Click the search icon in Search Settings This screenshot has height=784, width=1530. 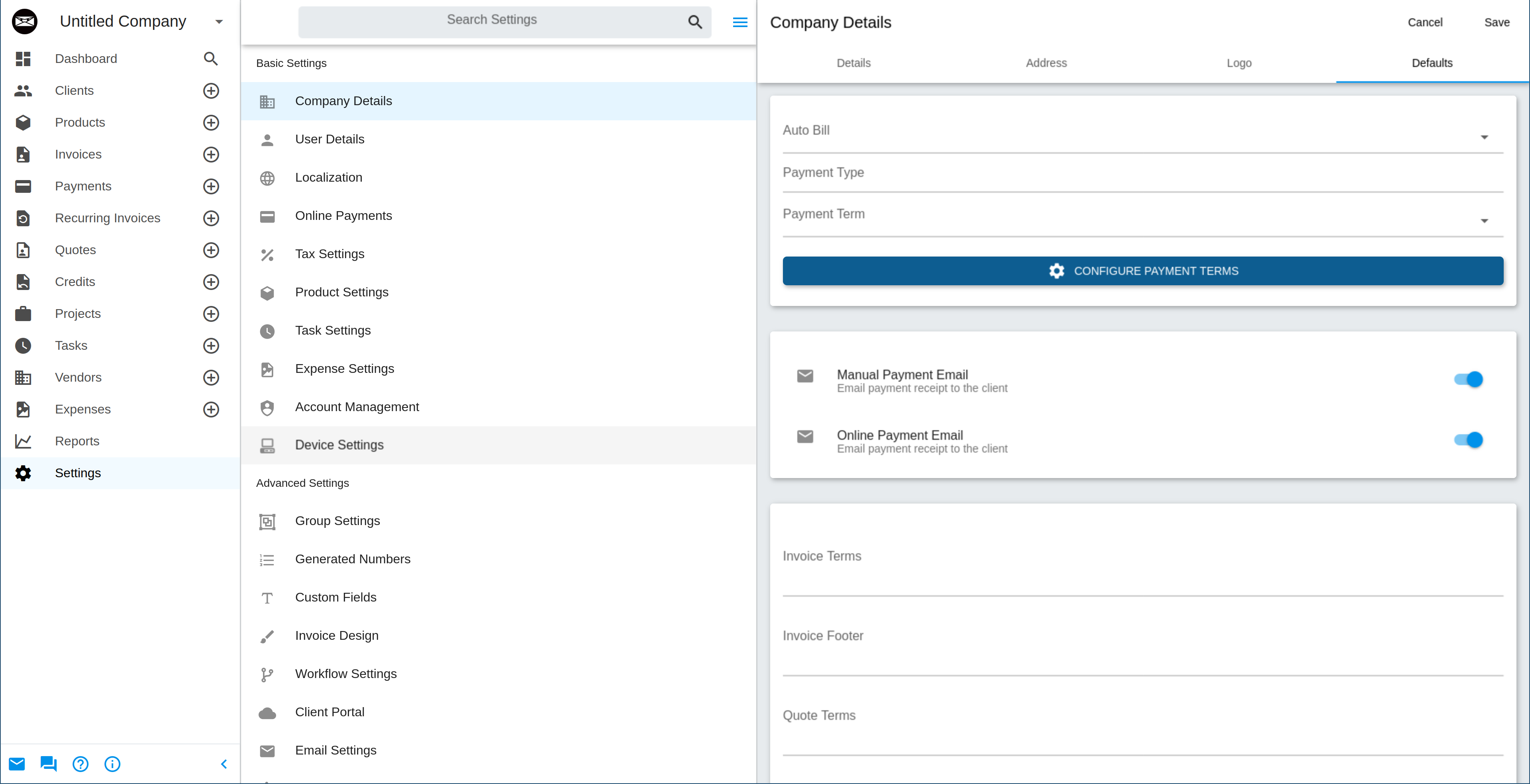coord(695,22)
